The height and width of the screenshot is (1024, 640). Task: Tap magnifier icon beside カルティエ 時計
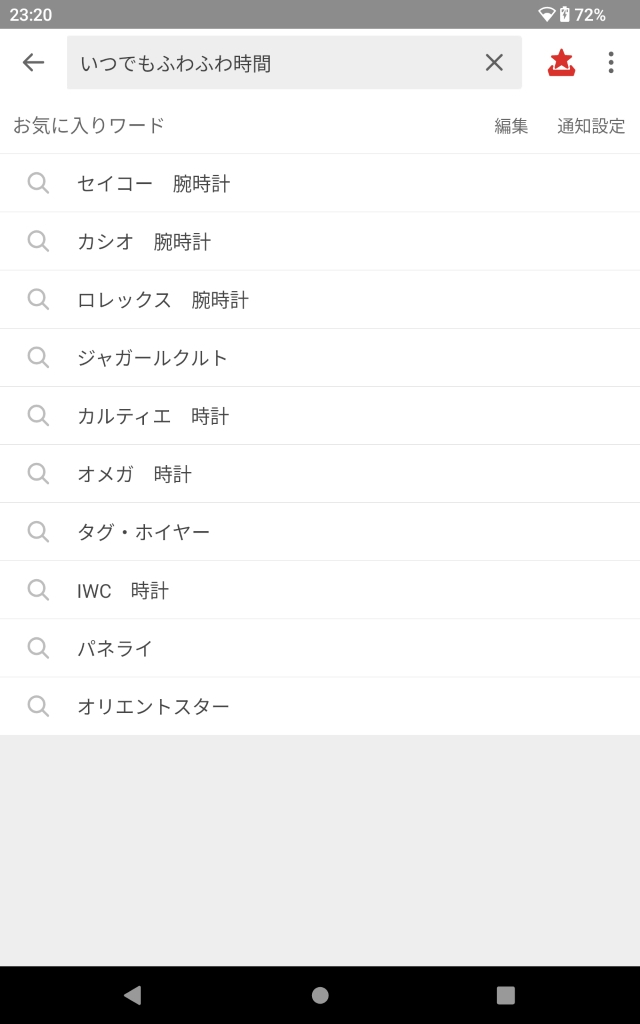pyautogui.click(x=38, y=415)
